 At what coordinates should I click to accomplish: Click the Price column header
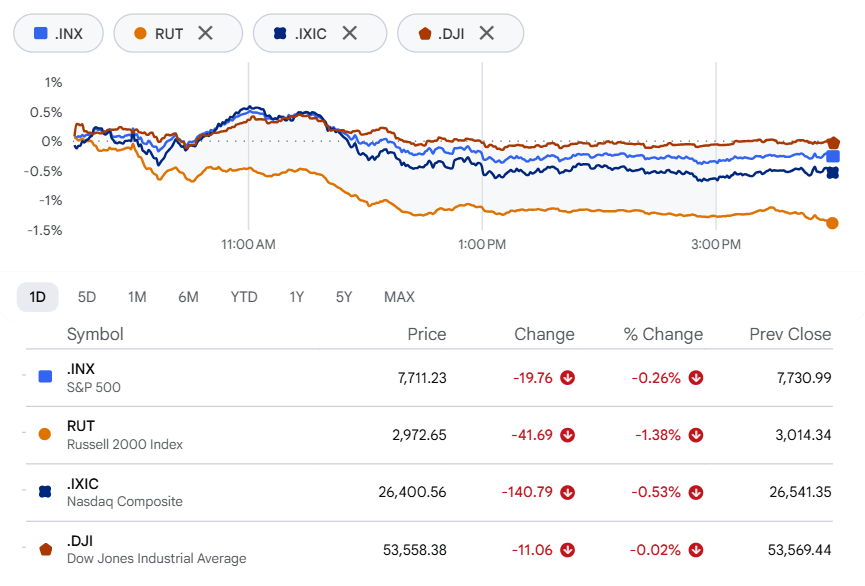coord(426,334)
